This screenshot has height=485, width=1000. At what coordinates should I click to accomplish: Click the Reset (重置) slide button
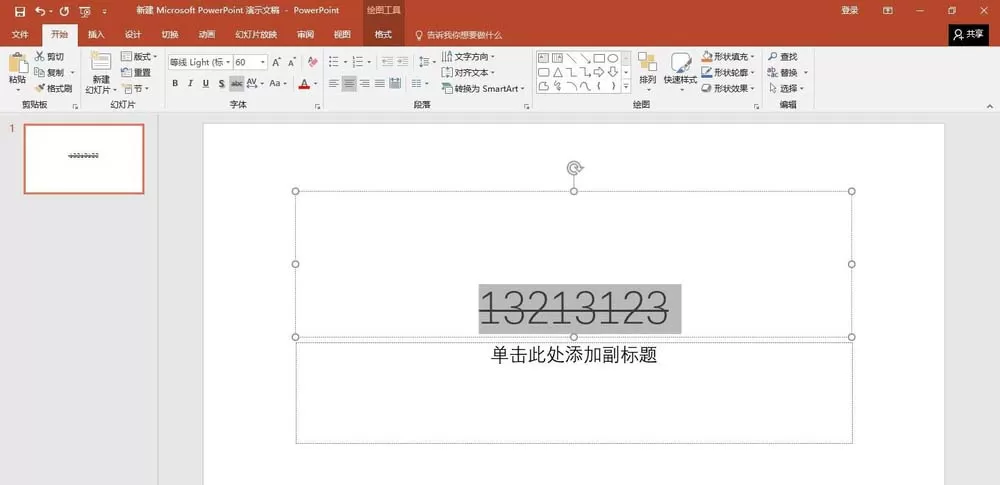(136, 73)
